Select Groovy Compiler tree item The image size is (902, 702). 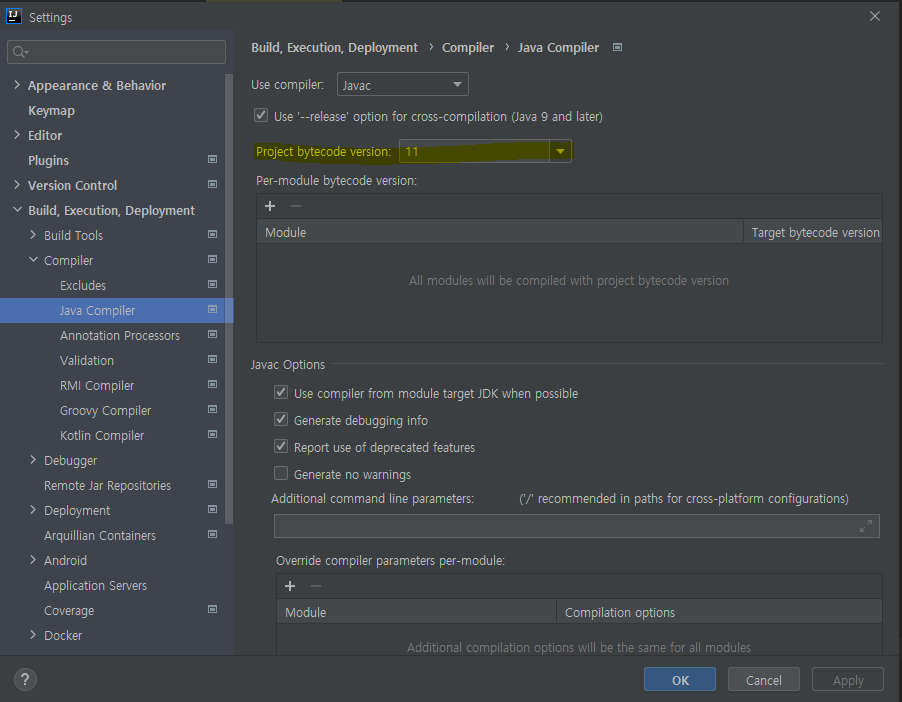105,411
